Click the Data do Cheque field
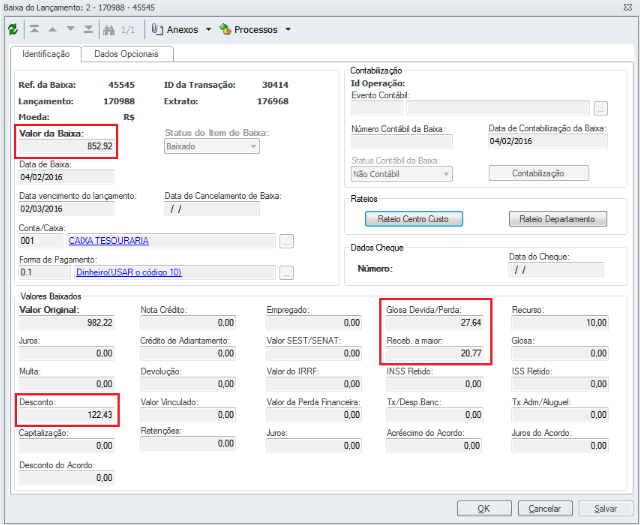 (x=556, y=270)
